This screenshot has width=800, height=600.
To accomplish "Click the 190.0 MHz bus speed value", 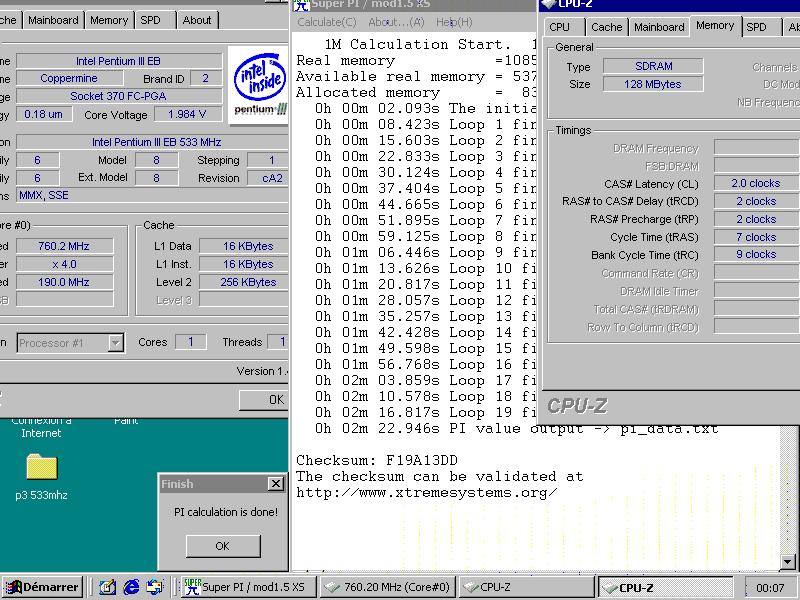I will point(64,282).
